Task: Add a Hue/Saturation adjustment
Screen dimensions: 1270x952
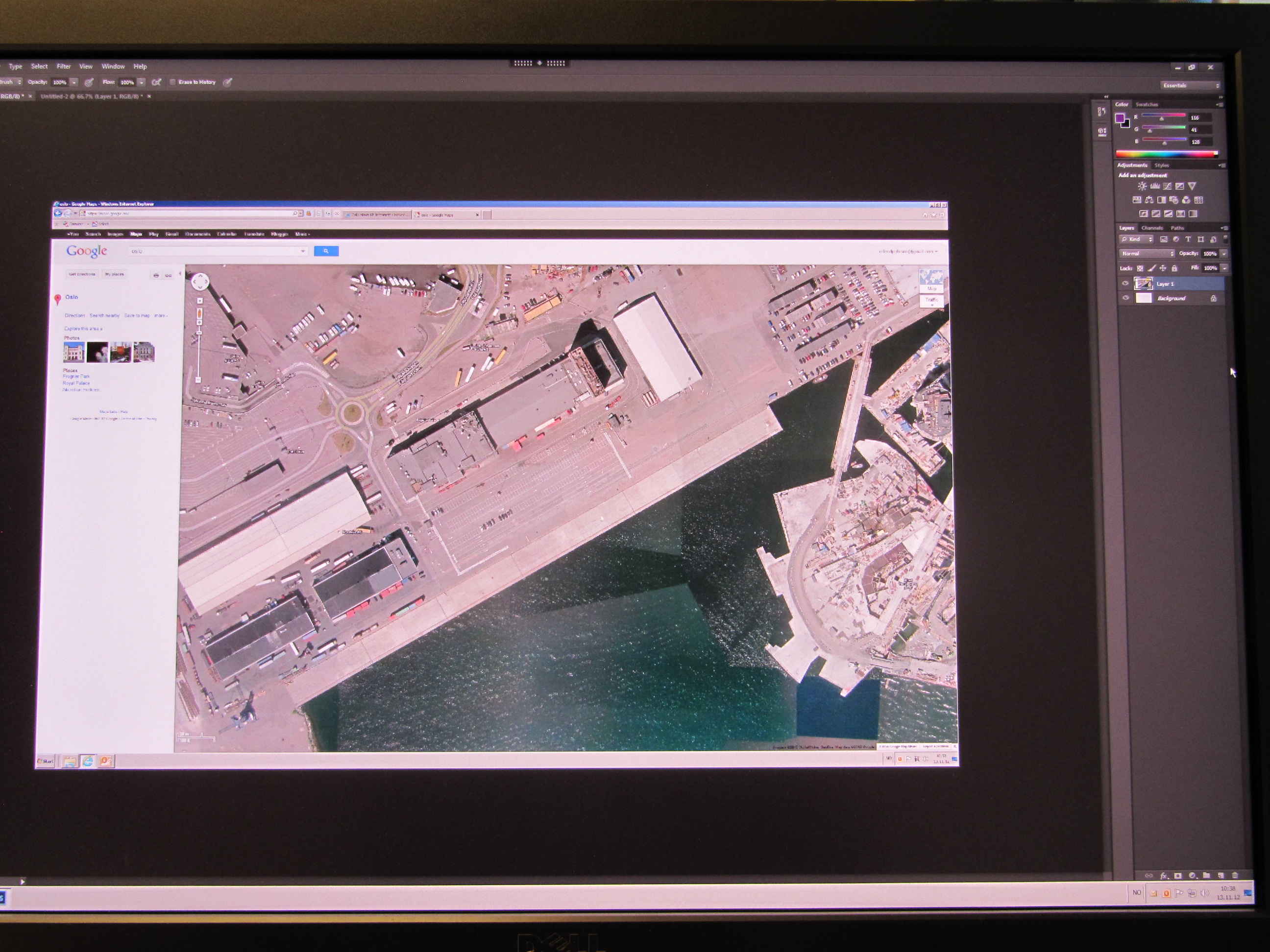Action: pos(1137,200)
